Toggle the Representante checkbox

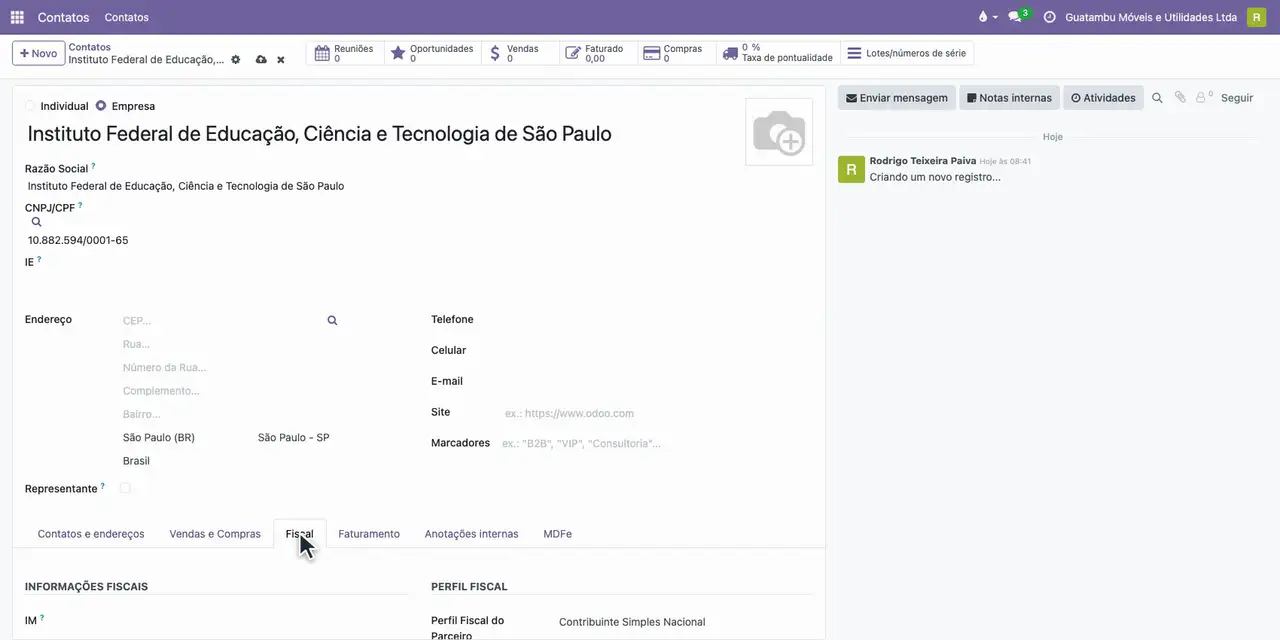point(125,488)
